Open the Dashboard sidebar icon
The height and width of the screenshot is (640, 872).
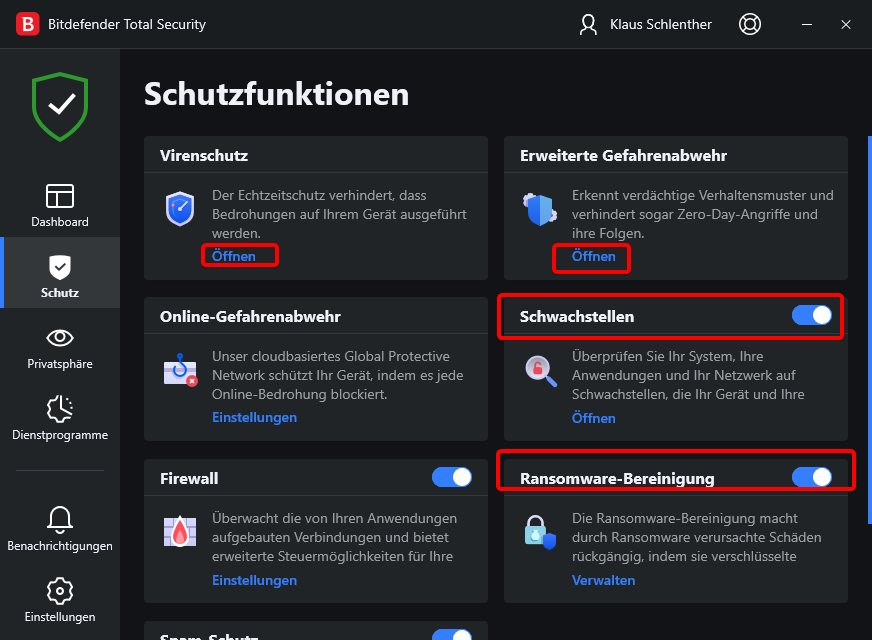(x=60, y=196)
